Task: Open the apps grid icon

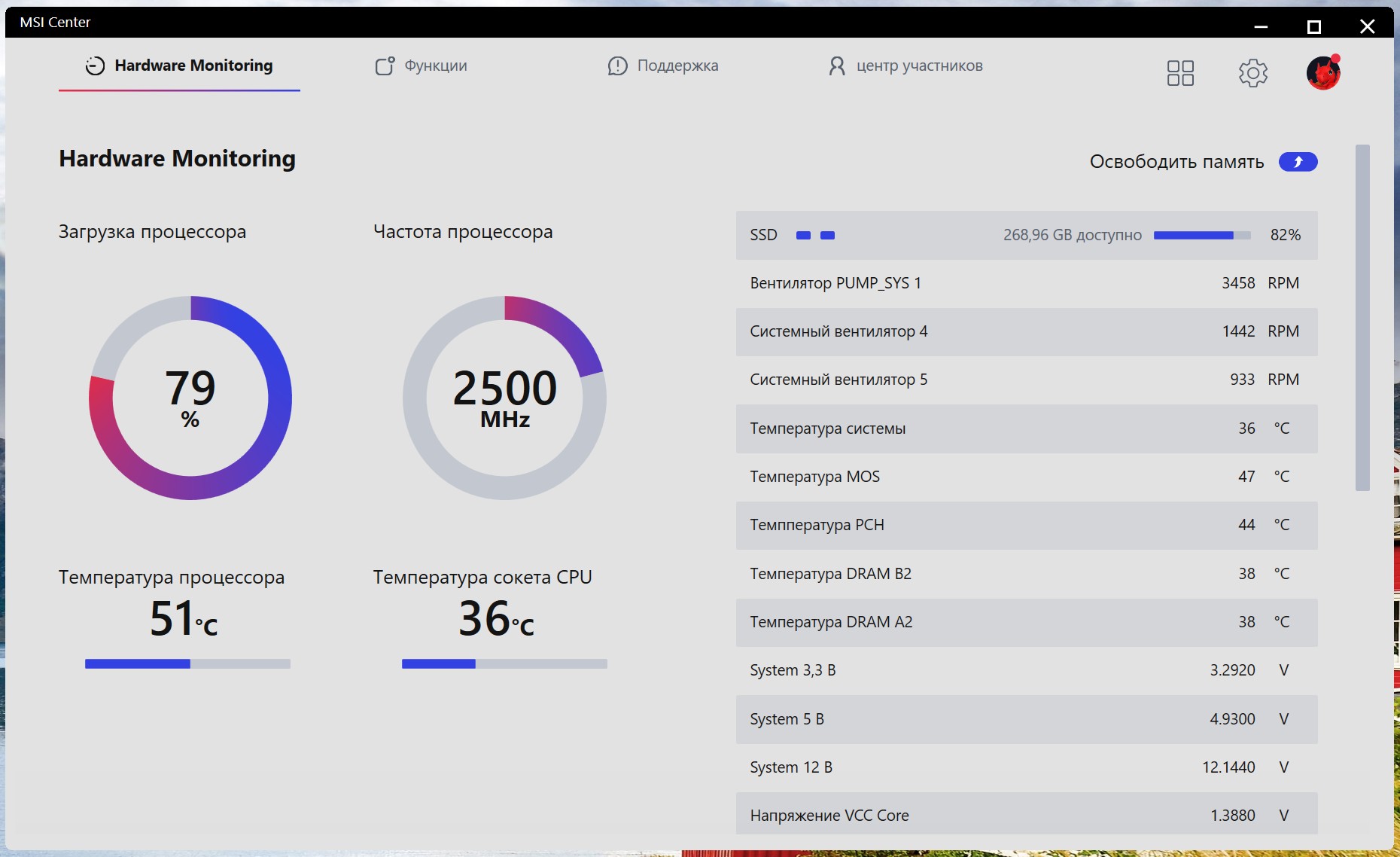Action: [x=1180, y=73]
